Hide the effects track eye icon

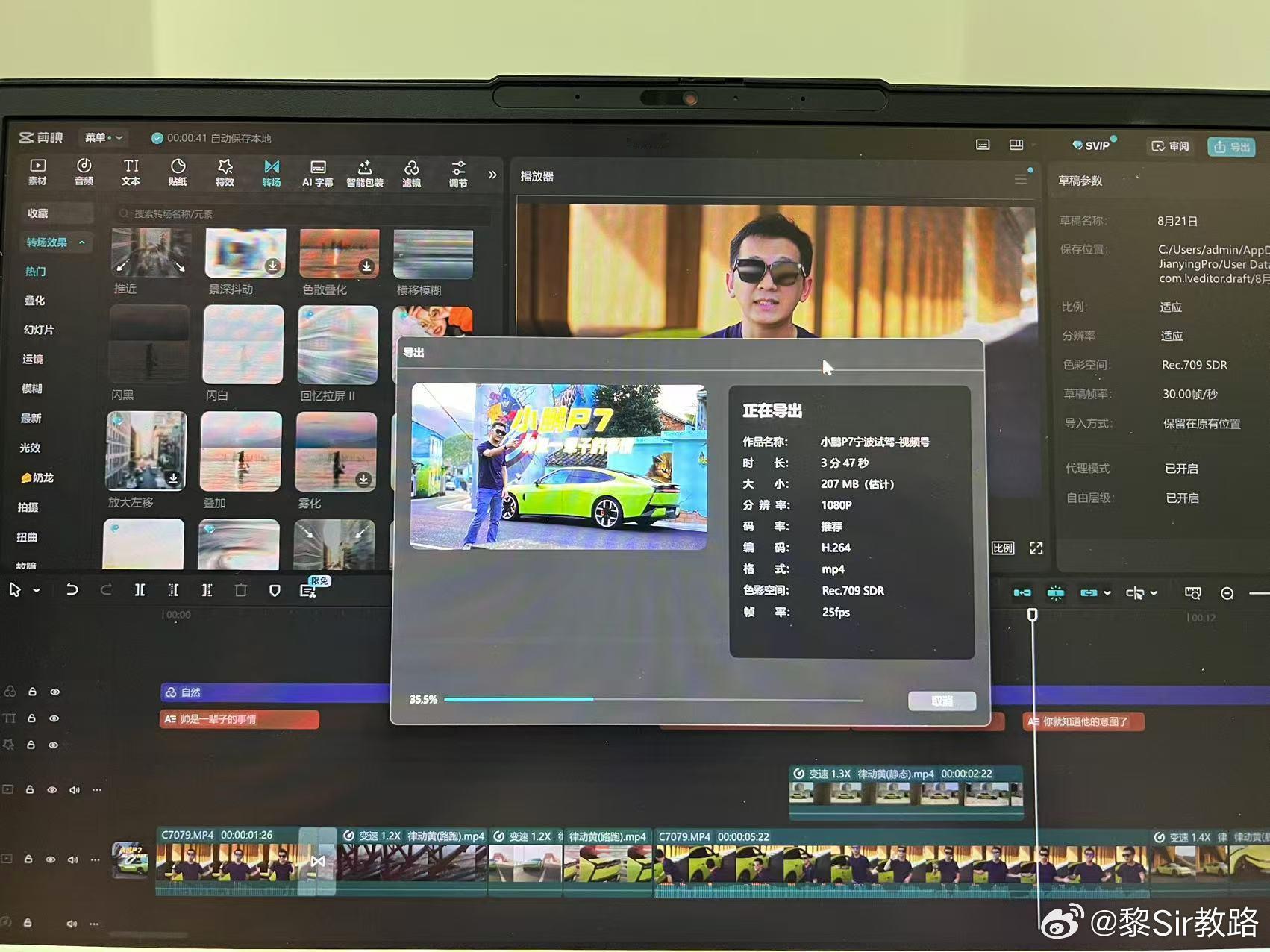[53, 745]
